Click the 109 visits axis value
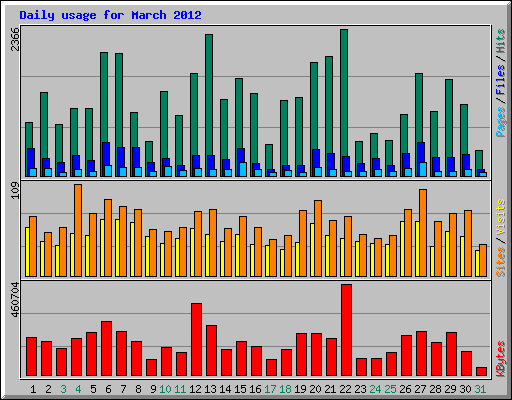The width and height of the screenshot is (512, 400). pyautogui.click(x=15, y=191)
